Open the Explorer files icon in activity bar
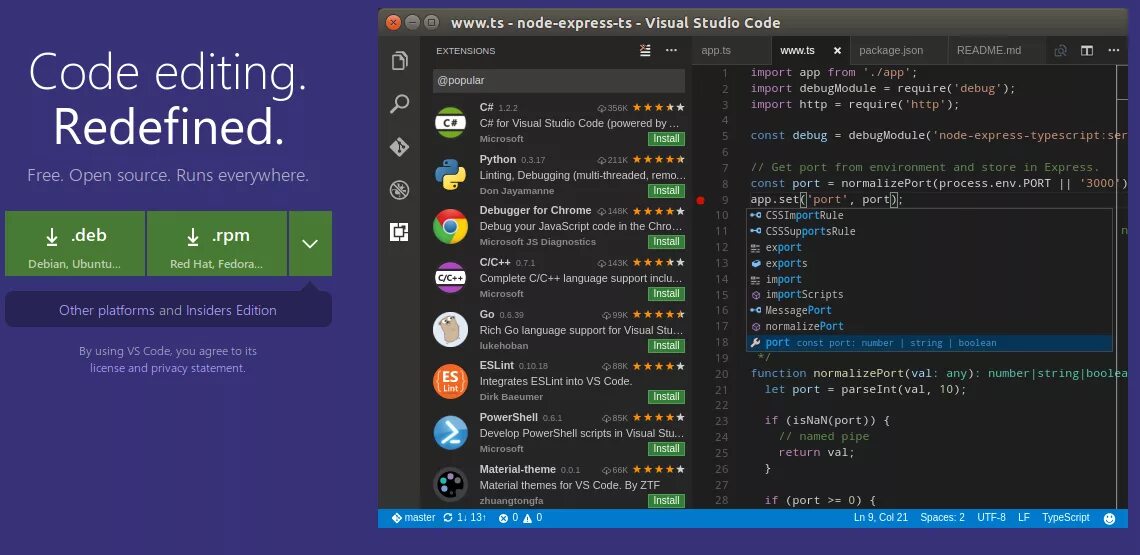 tap(399, 61)
